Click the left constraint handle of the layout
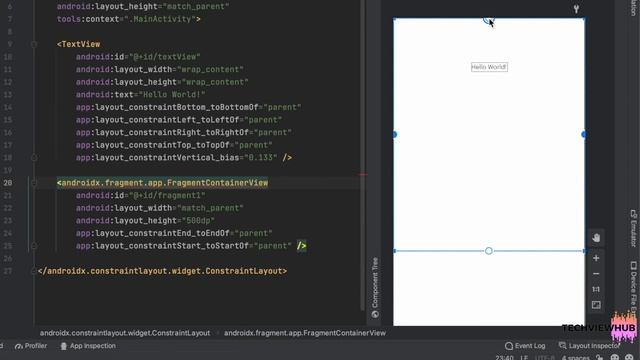Image resolution: width=640 pixels, height=360 pixels. (x=395, y=134)
